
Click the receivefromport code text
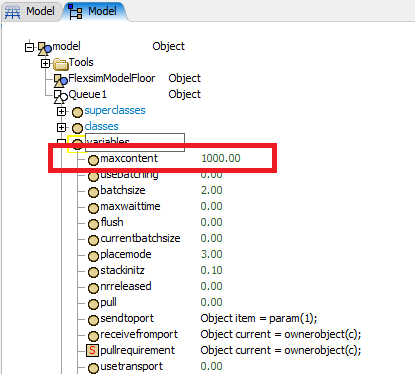point(281,334)
